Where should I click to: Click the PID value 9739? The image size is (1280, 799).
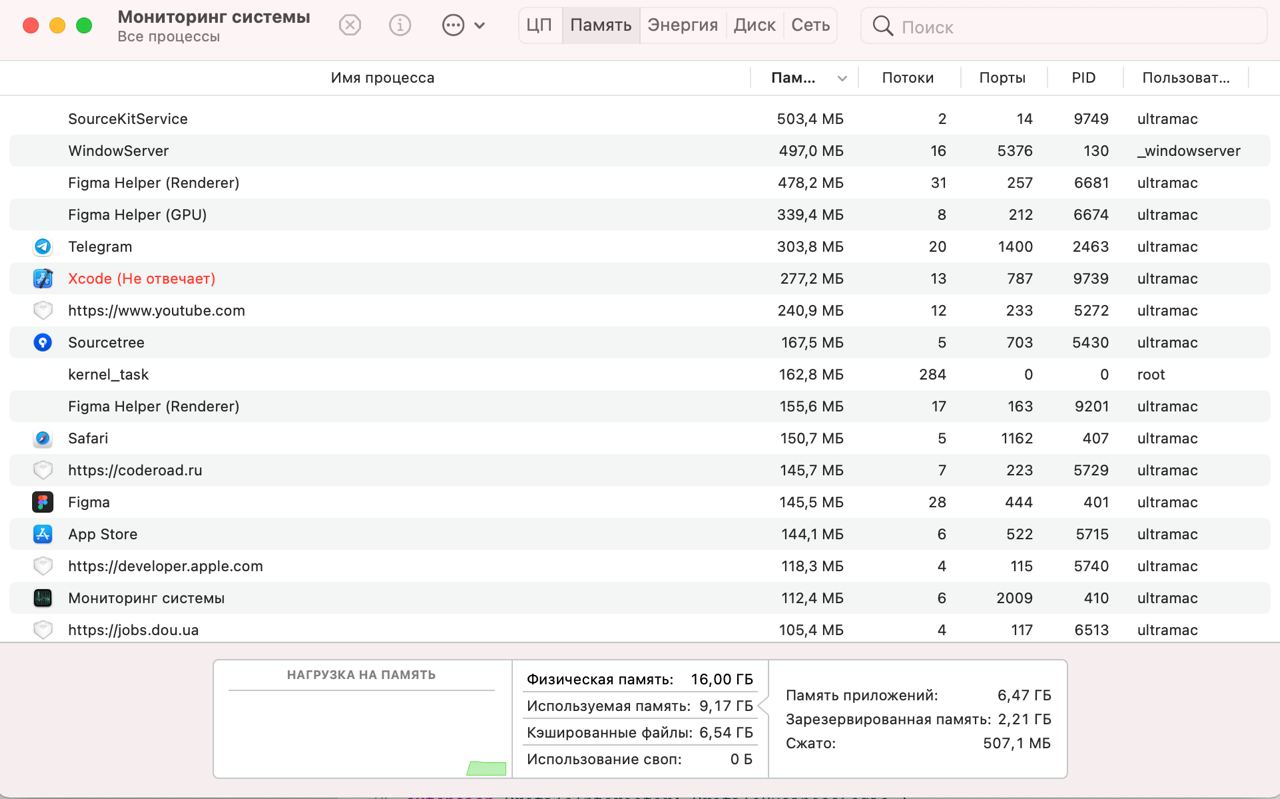(1091, 278)
